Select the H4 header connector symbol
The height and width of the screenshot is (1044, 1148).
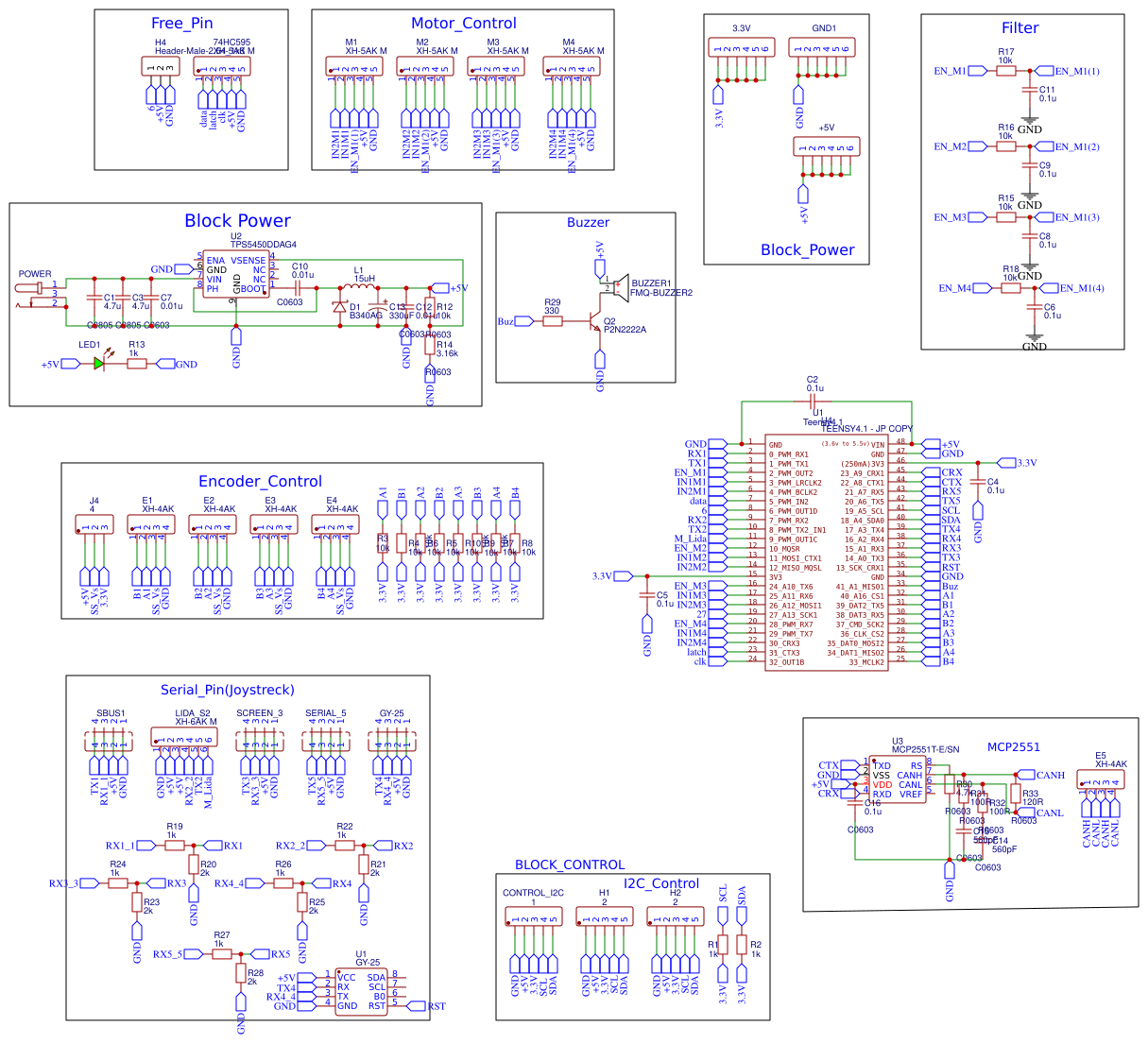161,66
